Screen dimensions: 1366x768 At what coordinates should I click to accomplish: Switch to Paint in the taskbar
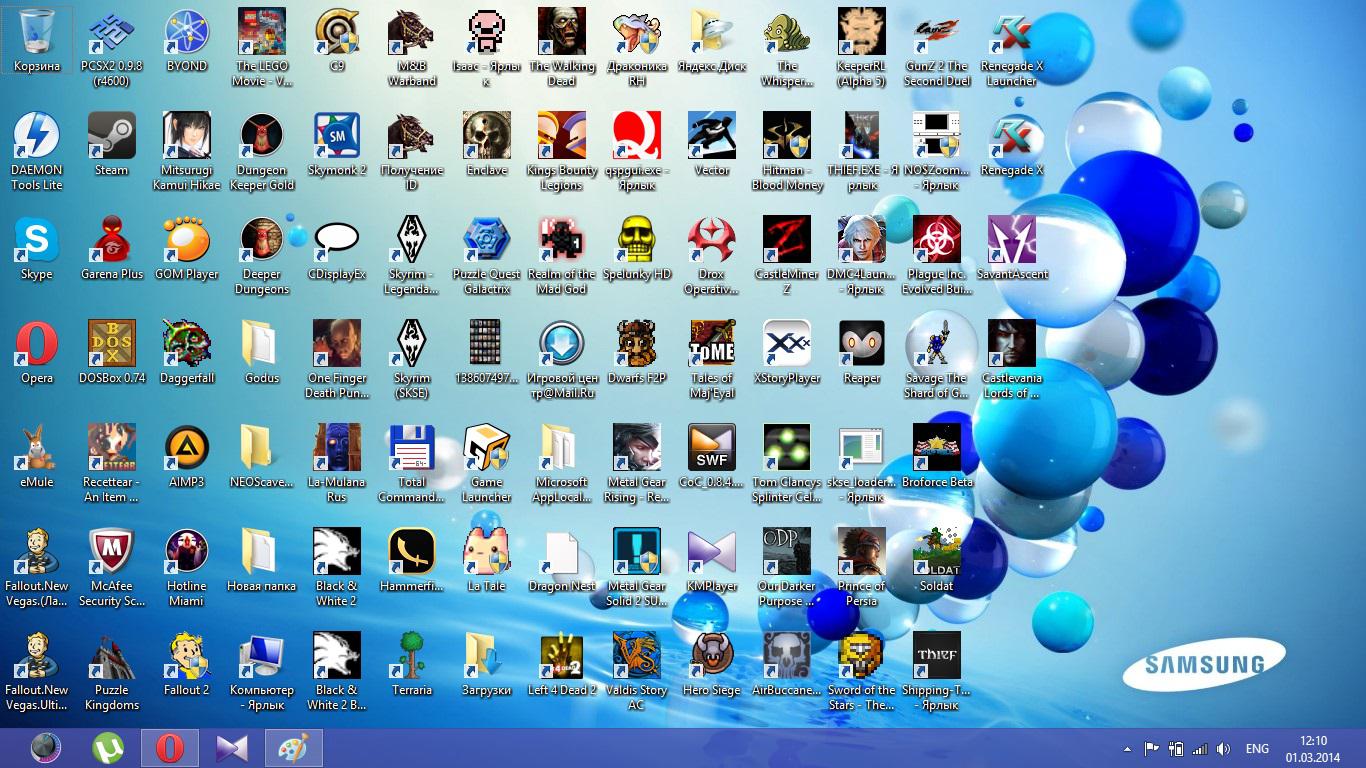[293, 748]
